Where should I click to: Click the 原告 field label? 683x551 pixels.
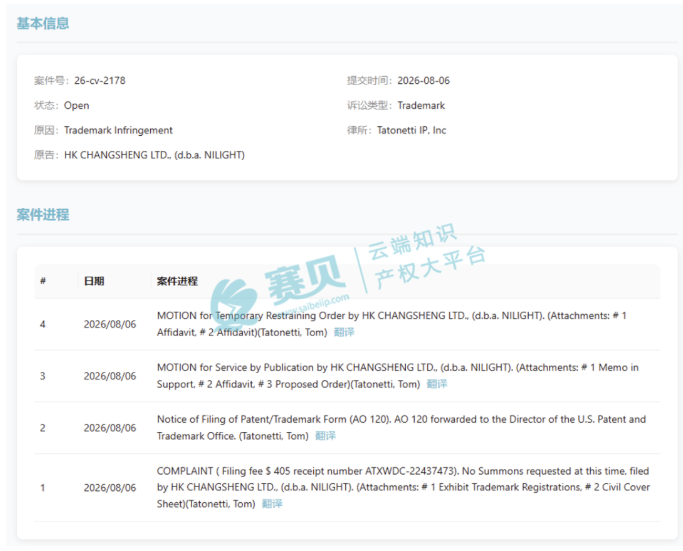(47, 155)
